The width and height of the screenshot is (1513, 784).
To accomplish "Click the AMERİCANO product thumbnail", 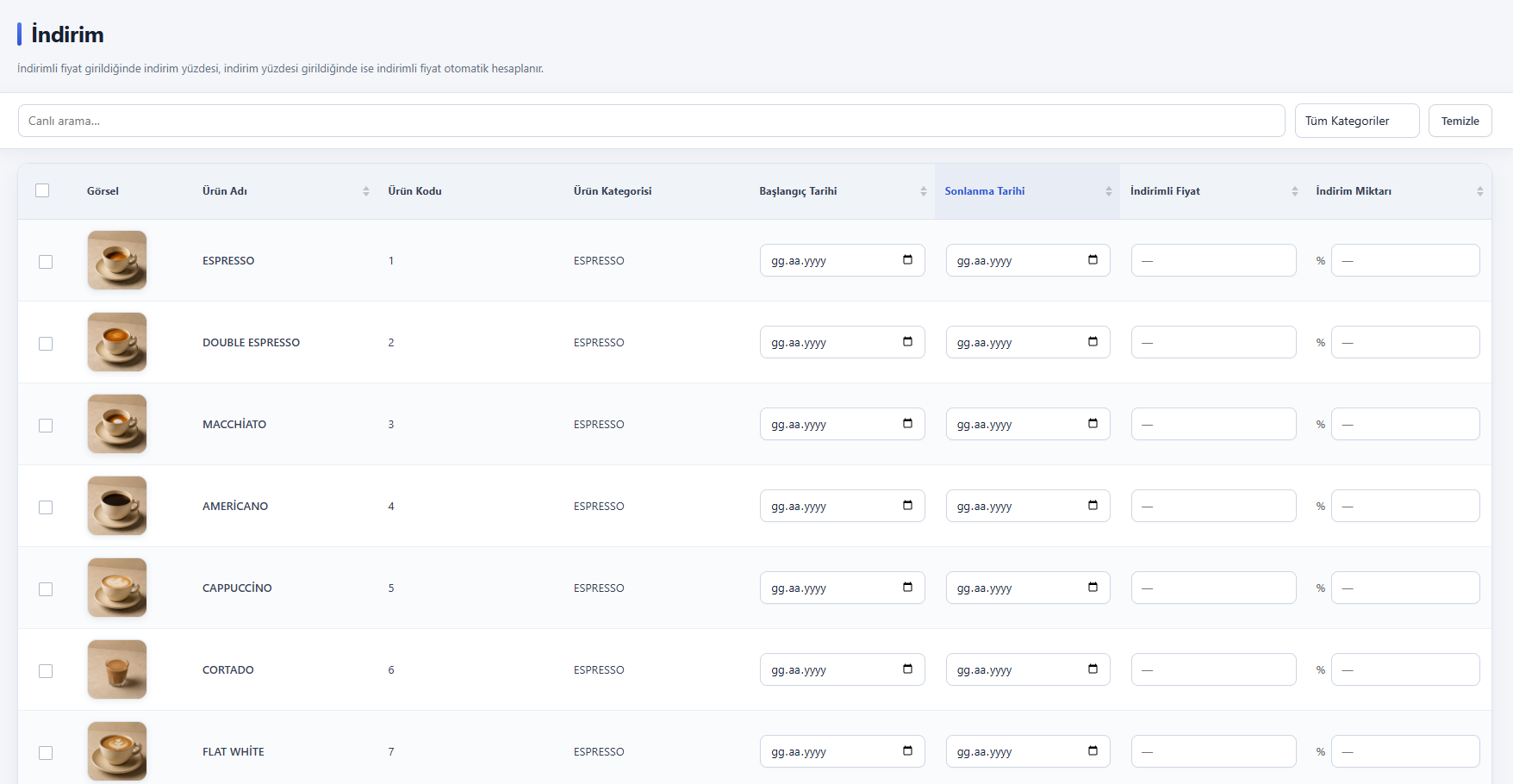I will pyautogui.click(x=117, y=506).
